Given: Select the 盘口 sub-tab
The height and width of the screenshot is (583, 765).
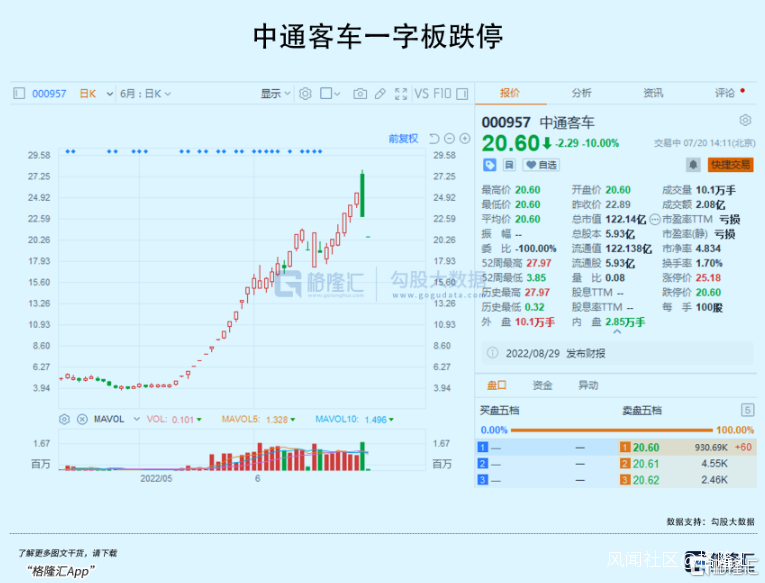Looking at the screenshot, I should click(x=497, y=385).
